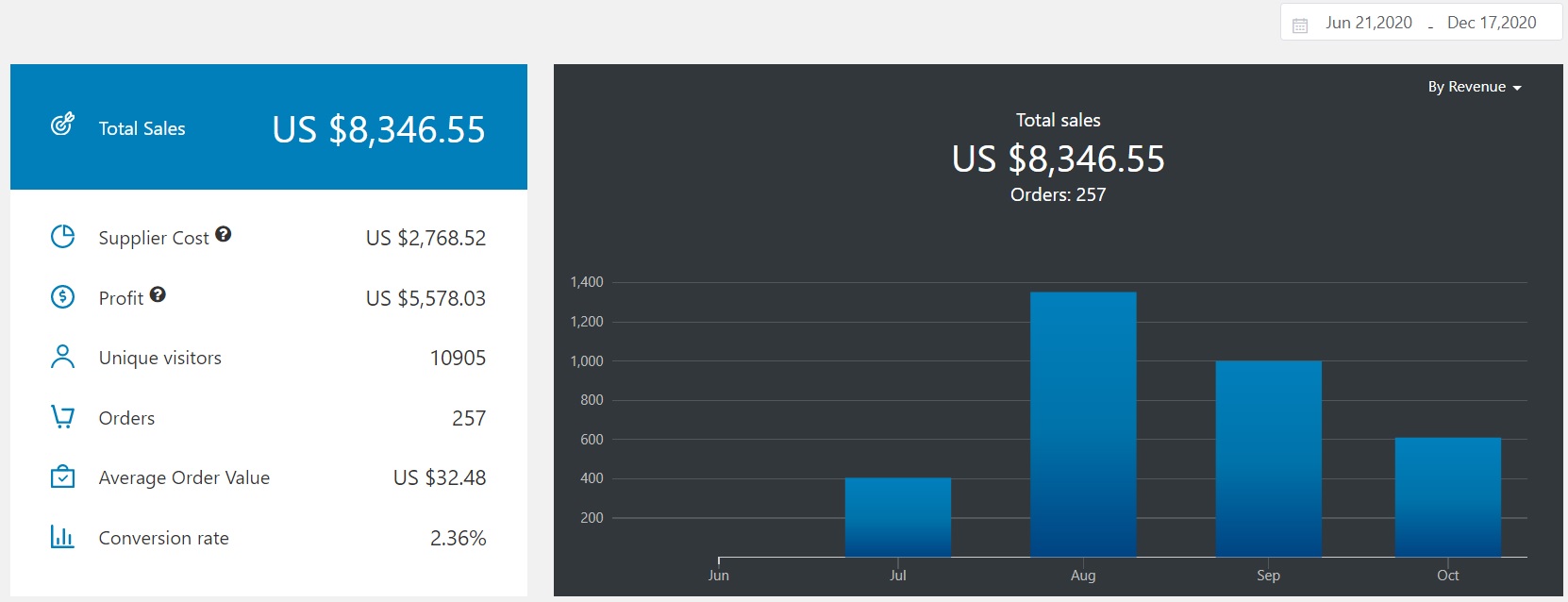Click the Supplier Cost pie chart icon

pyautogui.click(x=62, y=237)
